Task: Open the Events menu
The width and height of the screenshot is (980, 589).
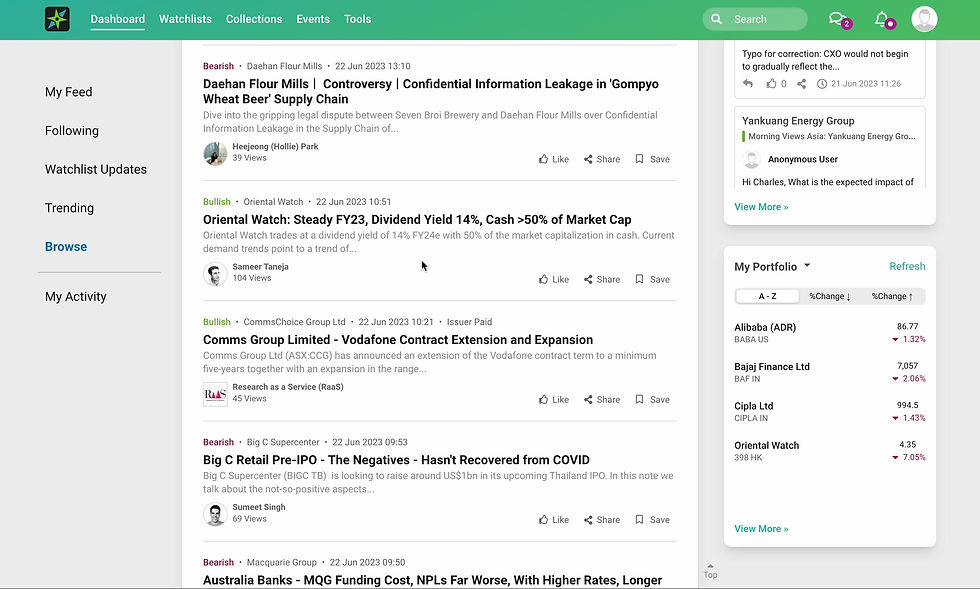Action: [x=312, y=19]
